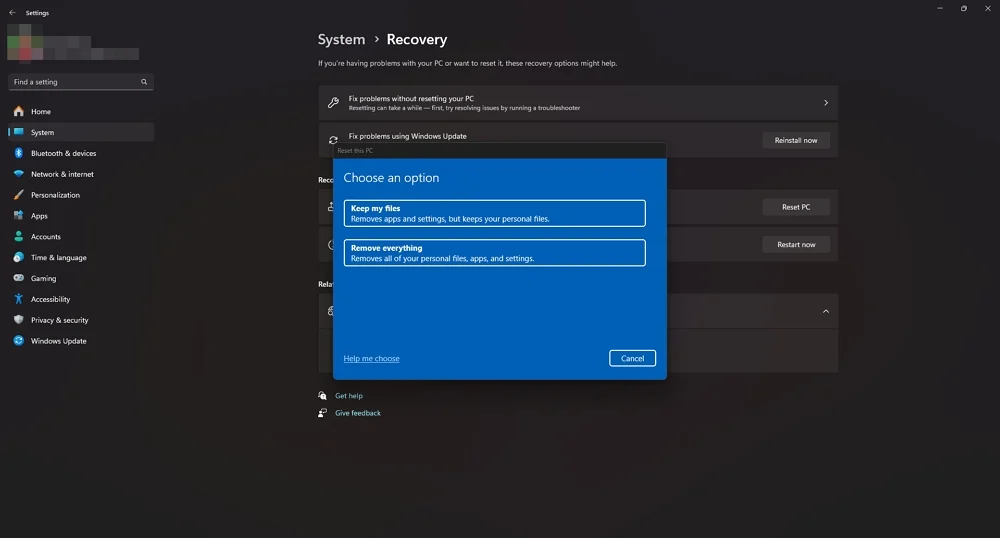Expand Fix problems without resetting chevron

[825, 103]
